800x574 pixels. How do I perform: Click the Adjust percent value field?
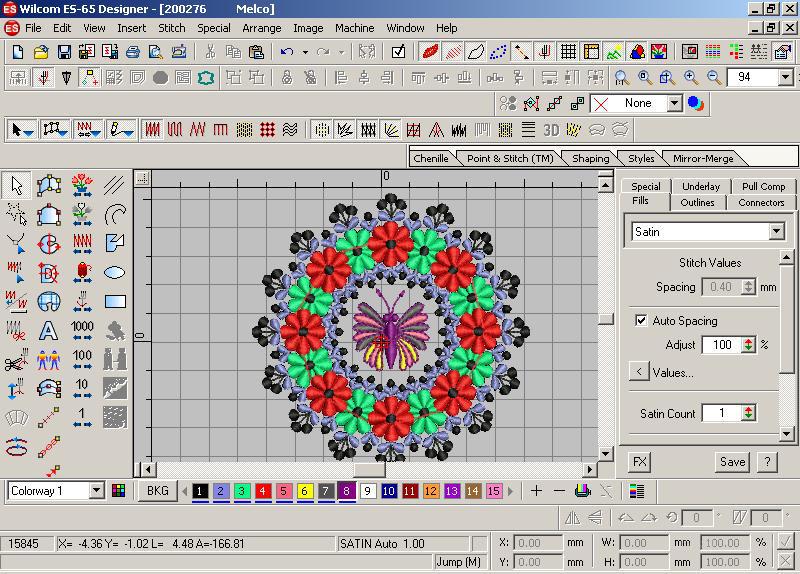(x=722, y=345)
